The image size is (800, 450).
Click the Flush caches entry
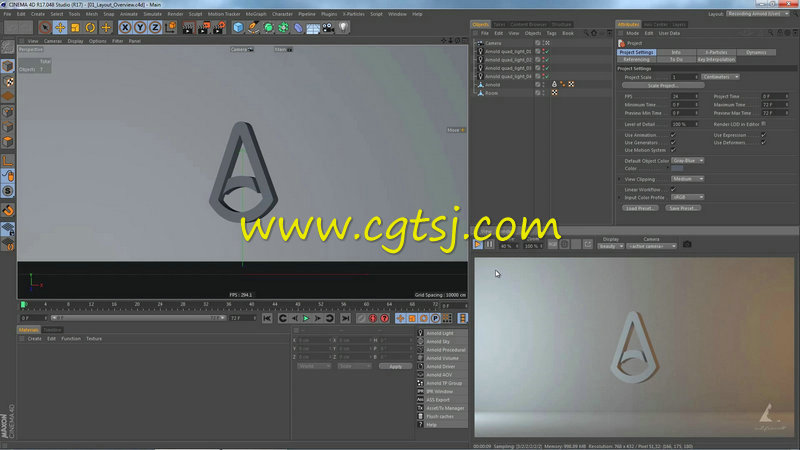pos(440,416)
